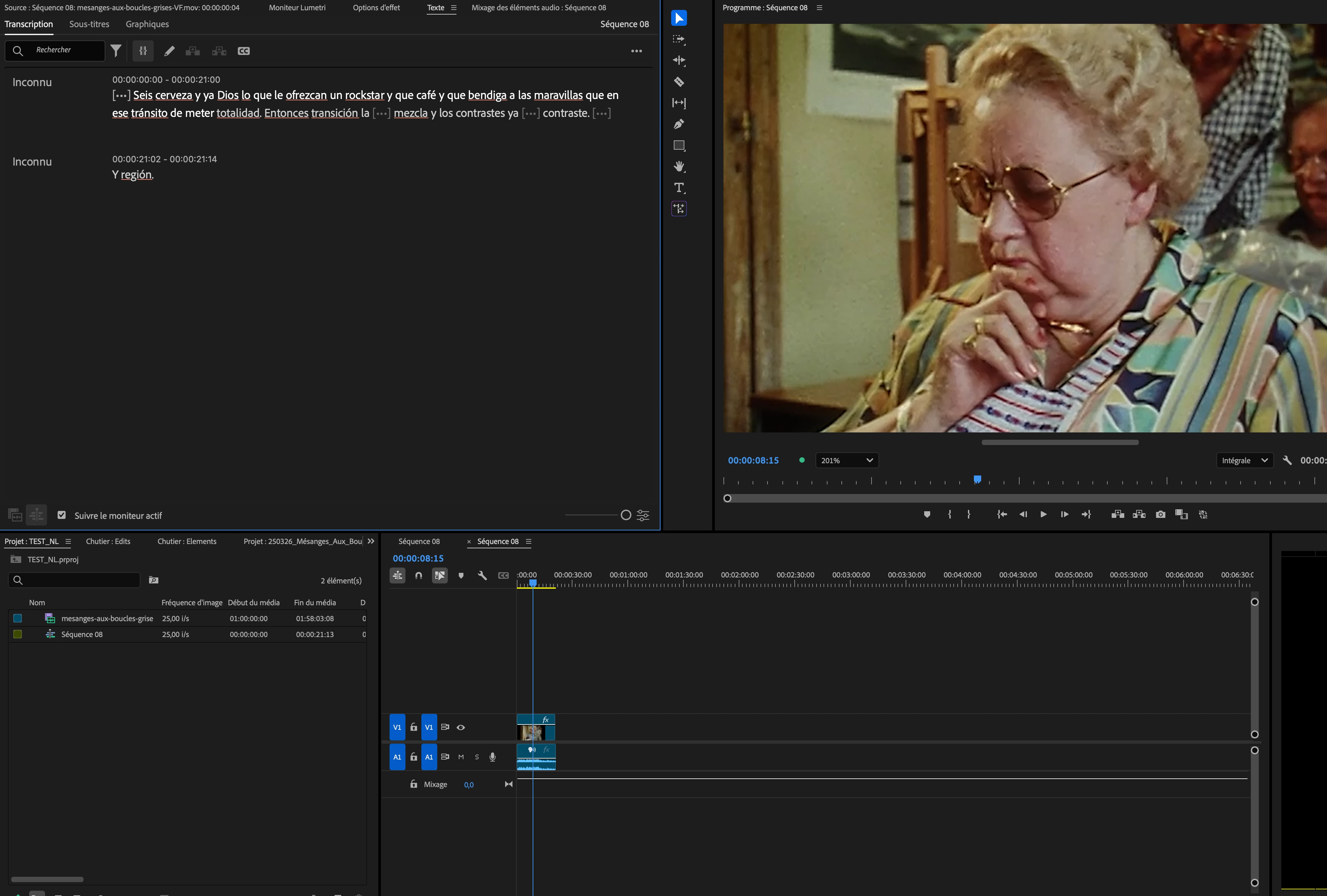This screenshot has height=896, width=1327.
Task: Open the Intégrale resolution dropdown
Action: 1244,461
